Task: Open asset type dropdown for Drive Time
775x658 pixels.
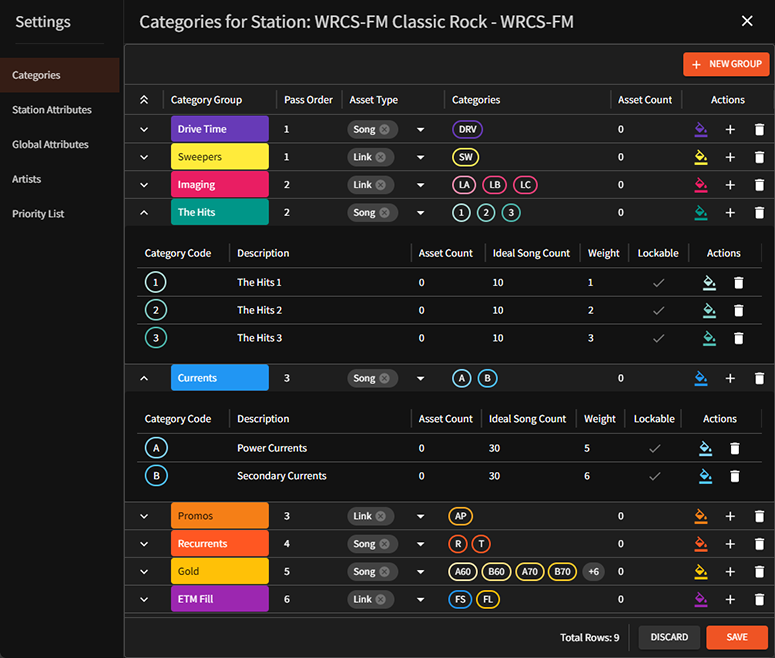Action: pos(420,130)
